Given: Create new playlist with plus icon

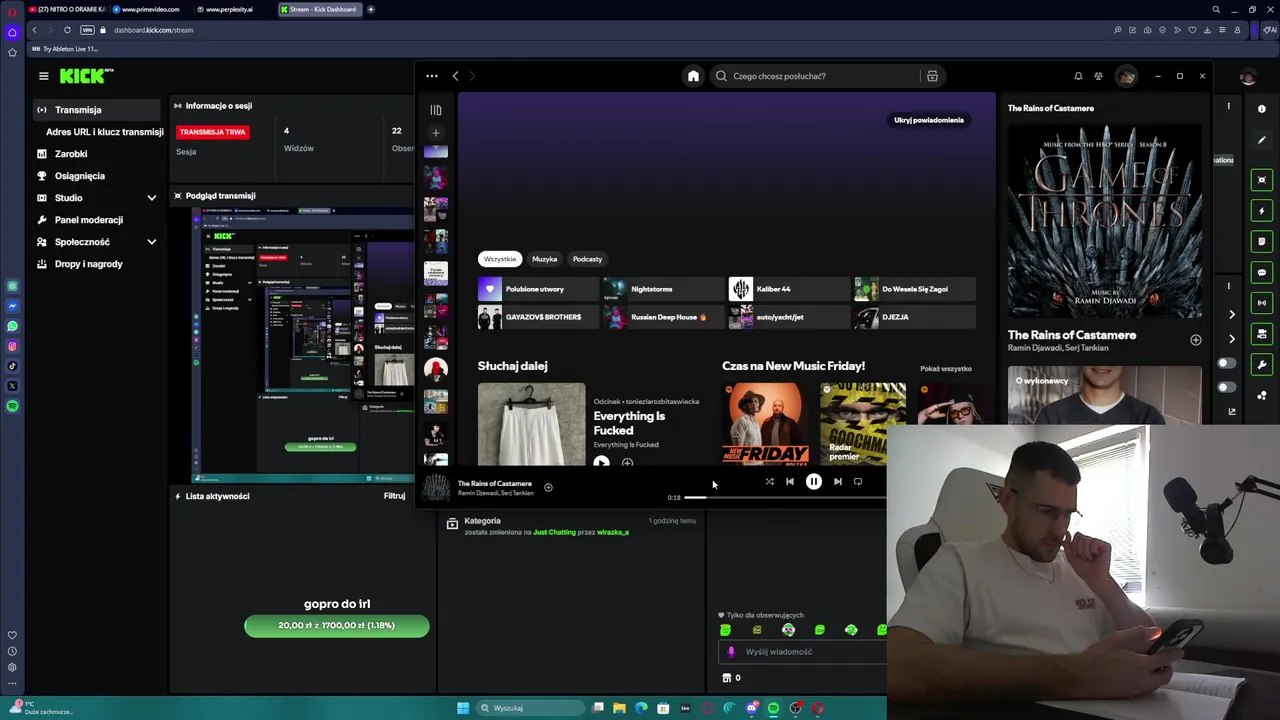Looking at the screenshot, I should 436,132.
